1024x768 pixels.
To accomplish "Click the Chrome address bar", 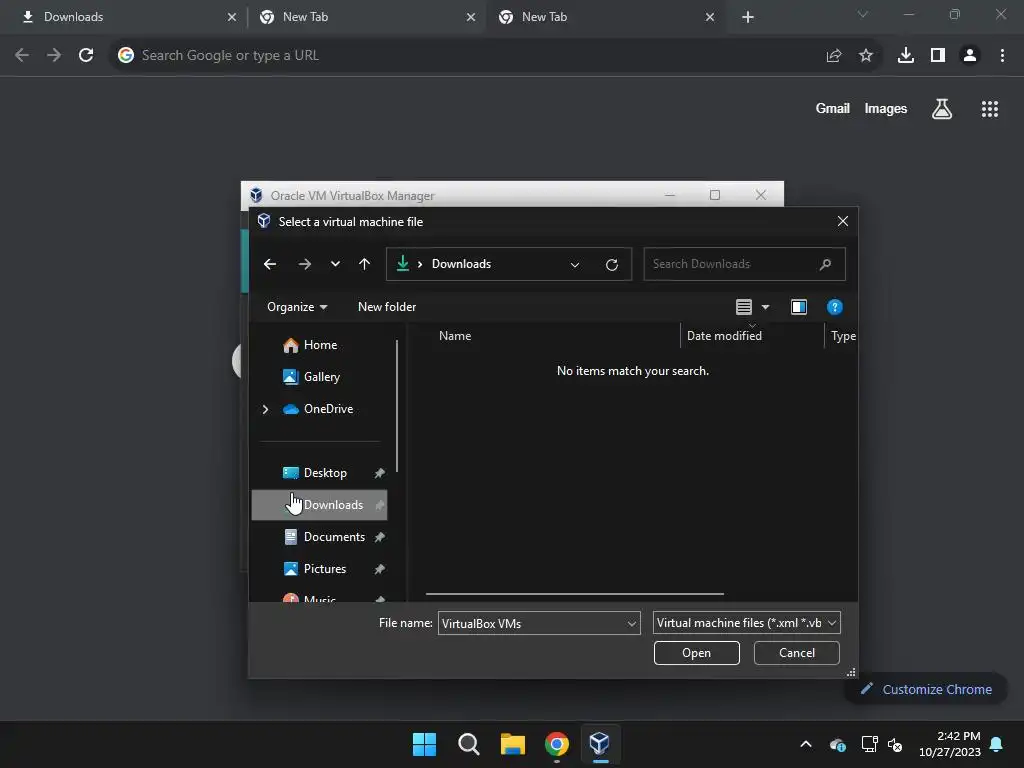I will click(x=470, y=56).
